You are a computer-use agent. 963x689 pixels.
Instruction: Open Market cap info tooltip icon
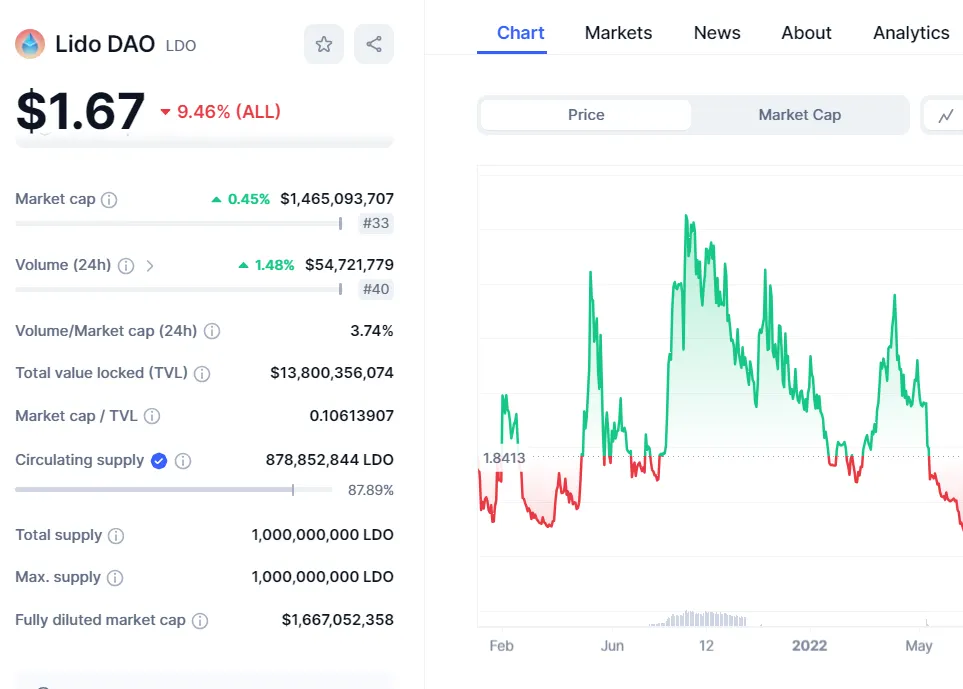click(x=109, y=199)
